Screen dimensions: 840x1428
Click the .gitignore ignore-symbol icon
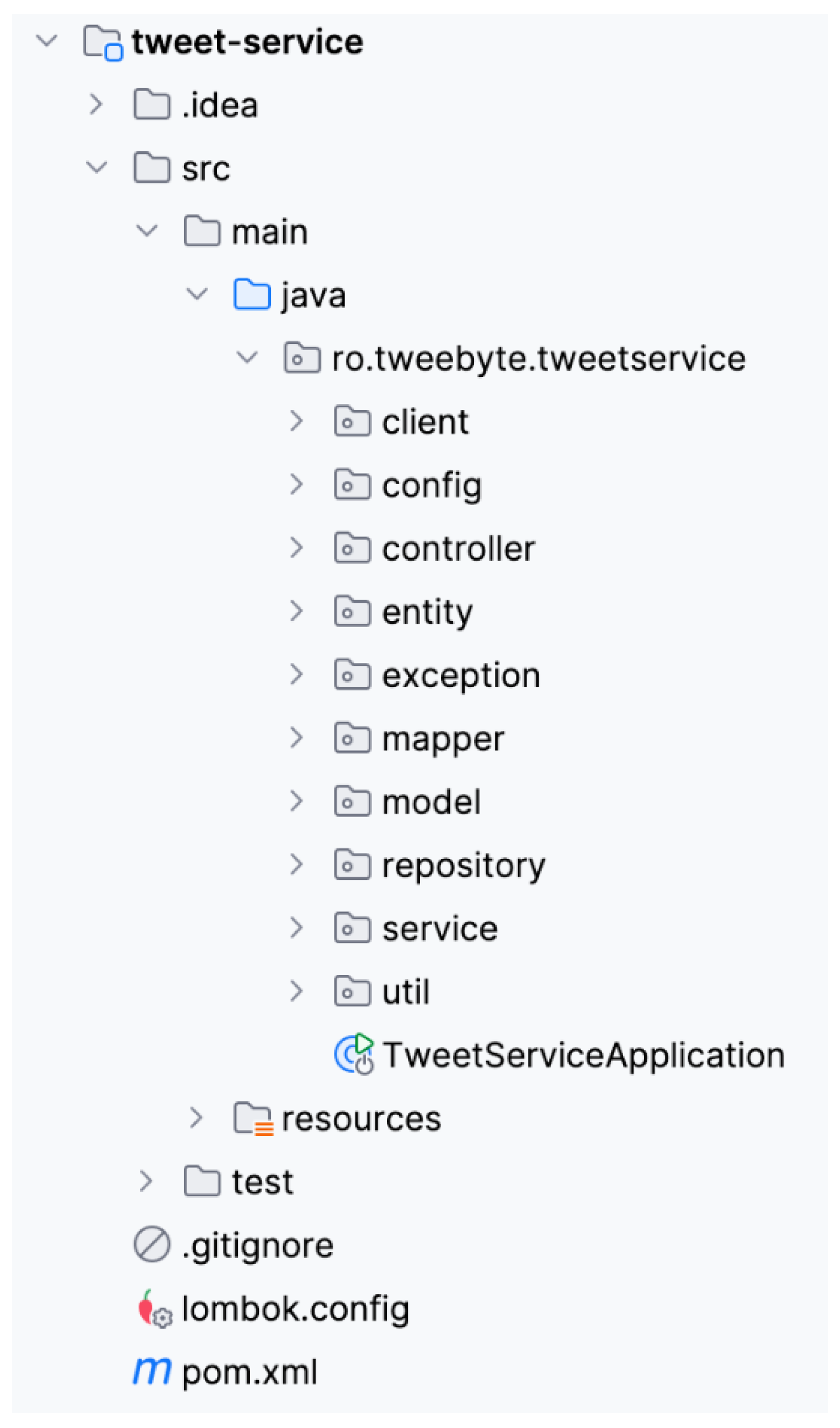(152, 1245)
